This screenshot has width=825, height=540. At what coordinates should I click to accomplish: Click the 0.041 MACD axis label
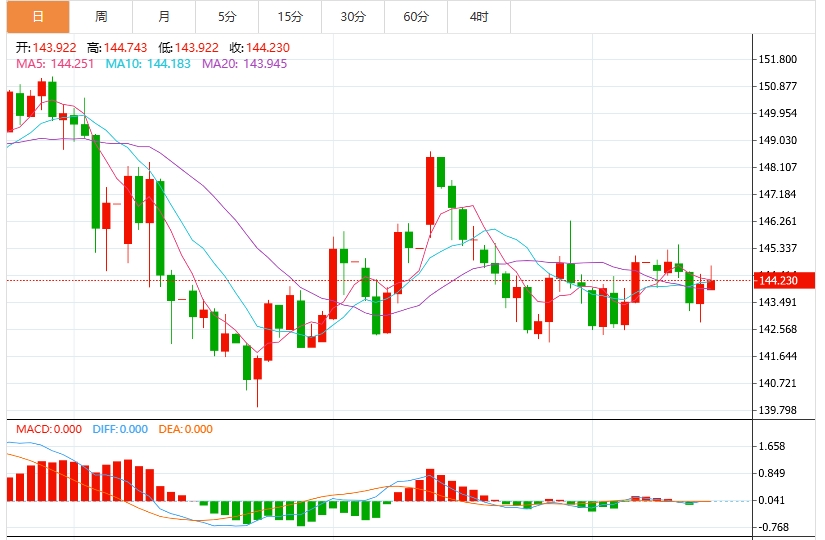point(771,501)
